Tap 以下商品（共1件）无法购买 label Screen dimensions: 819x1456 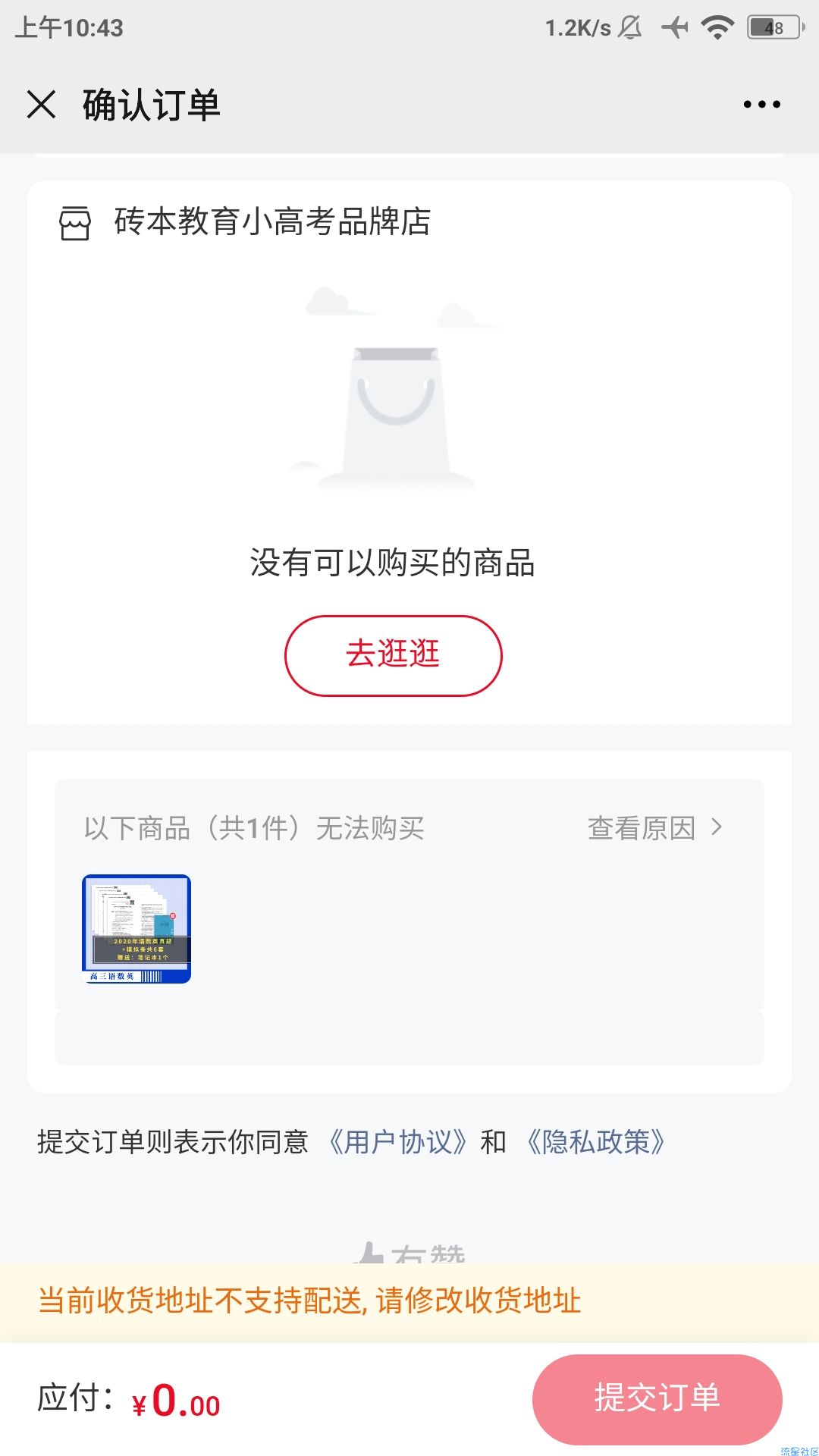click(x=254, y=827)
